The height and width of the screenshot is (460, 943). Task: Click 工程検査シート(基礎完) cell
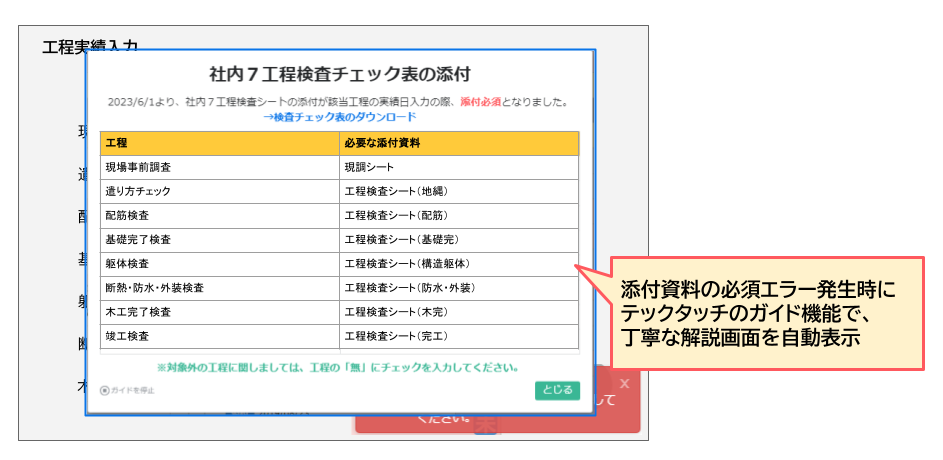(458, 240)
